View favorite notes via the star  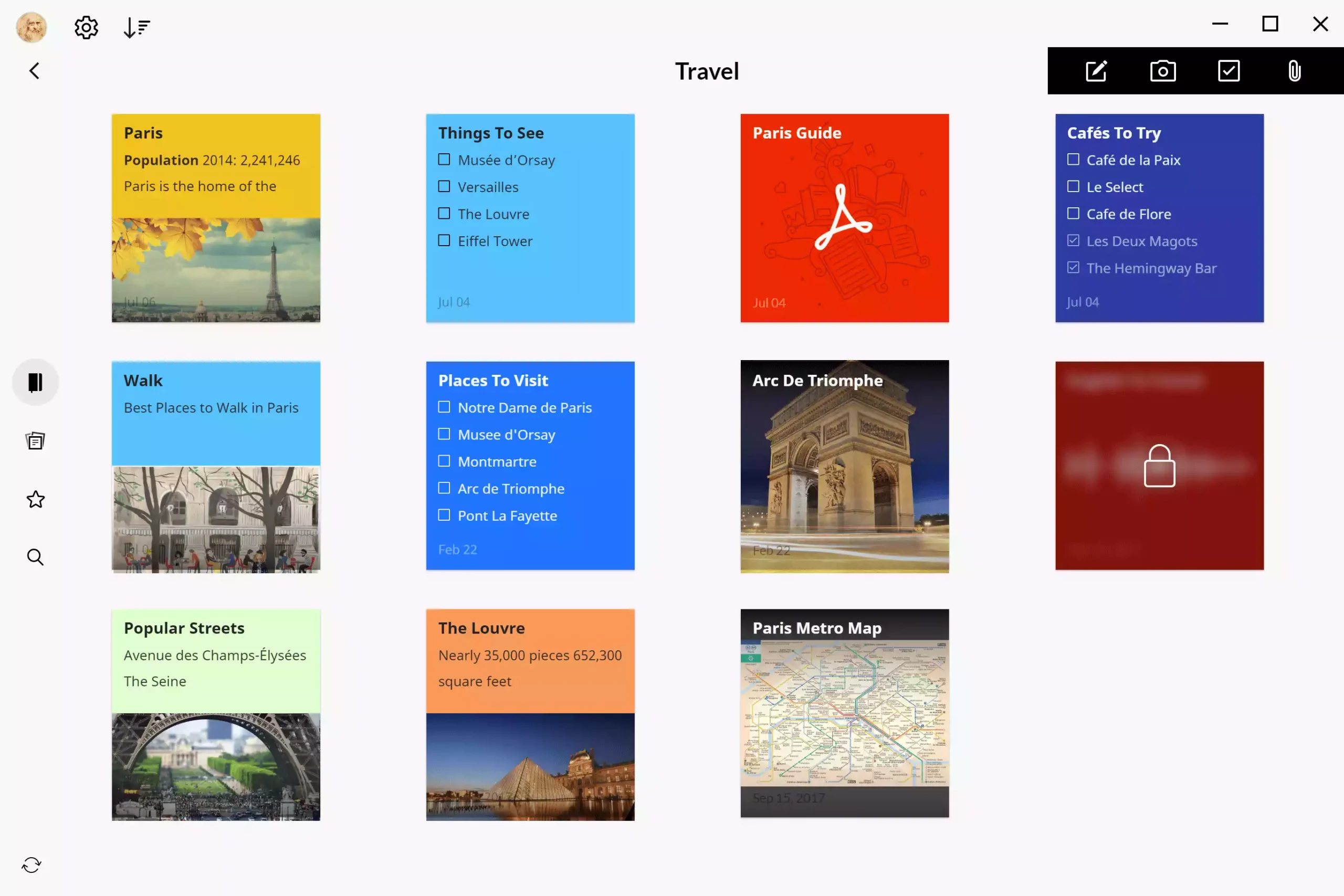[35, 499]
